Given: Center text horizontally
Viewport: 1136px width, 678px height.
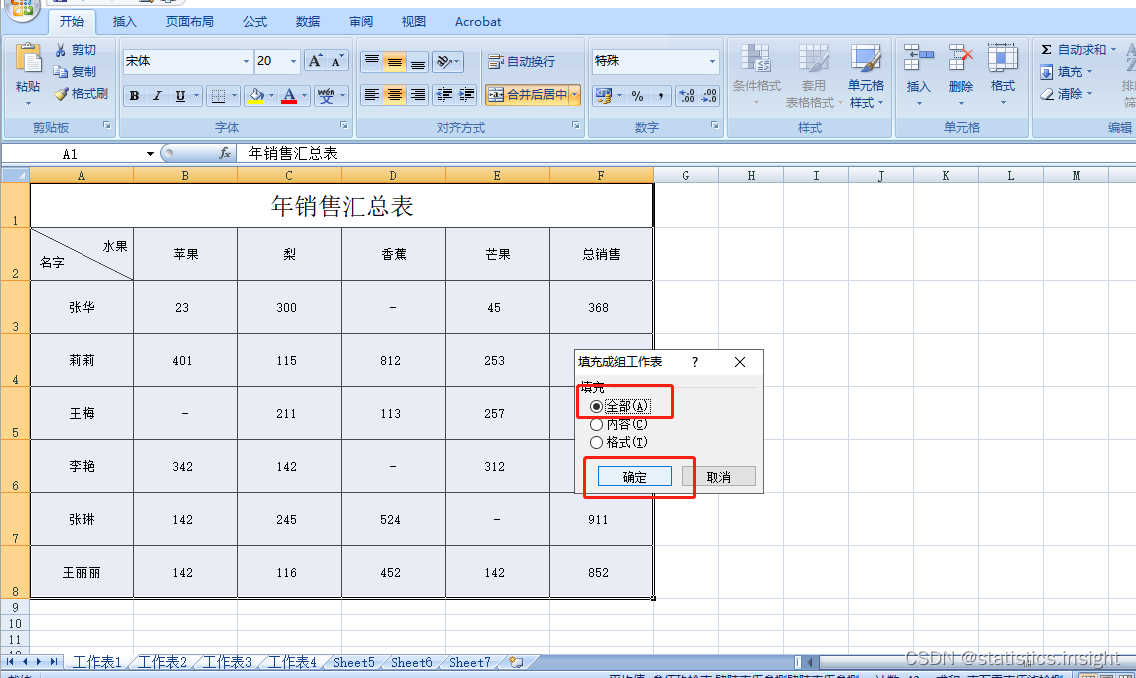Looking at the screenshot, I should [395, 95].
